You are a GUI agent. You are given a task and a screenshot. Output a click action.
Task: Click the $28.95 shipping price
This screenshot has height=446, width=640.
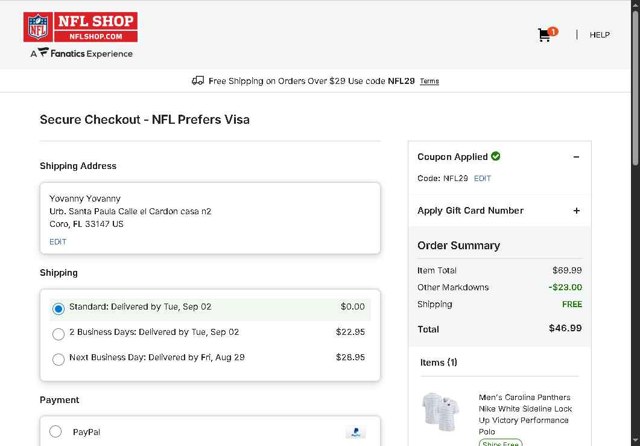pos(350,357)
